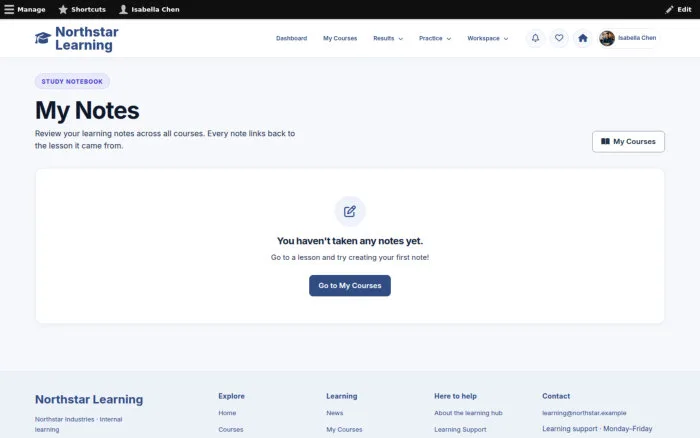Click the Edit pencil in admin toolbar
Screen dimensions: 700x438
coord(678,9)
